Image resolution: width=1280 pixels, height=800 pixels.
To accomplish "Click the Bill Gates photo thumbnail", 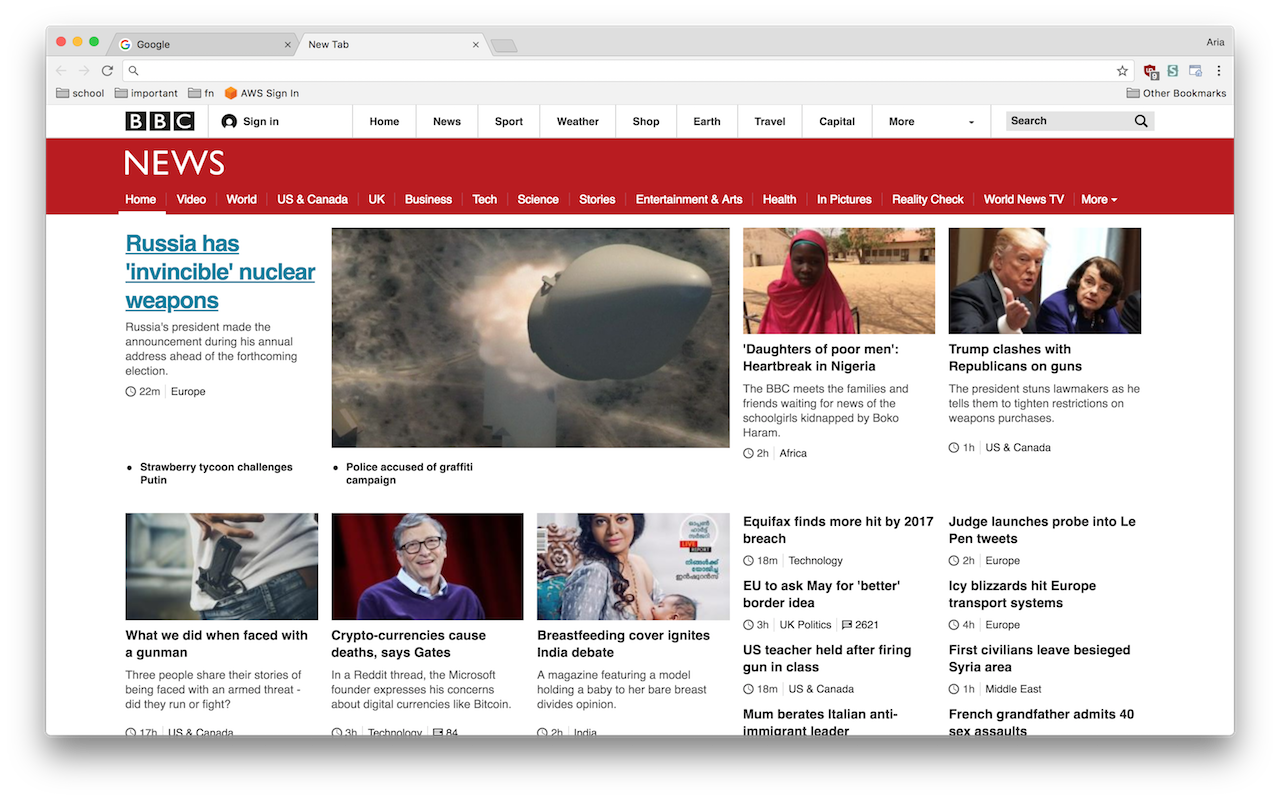I will [x=427, y=566].
